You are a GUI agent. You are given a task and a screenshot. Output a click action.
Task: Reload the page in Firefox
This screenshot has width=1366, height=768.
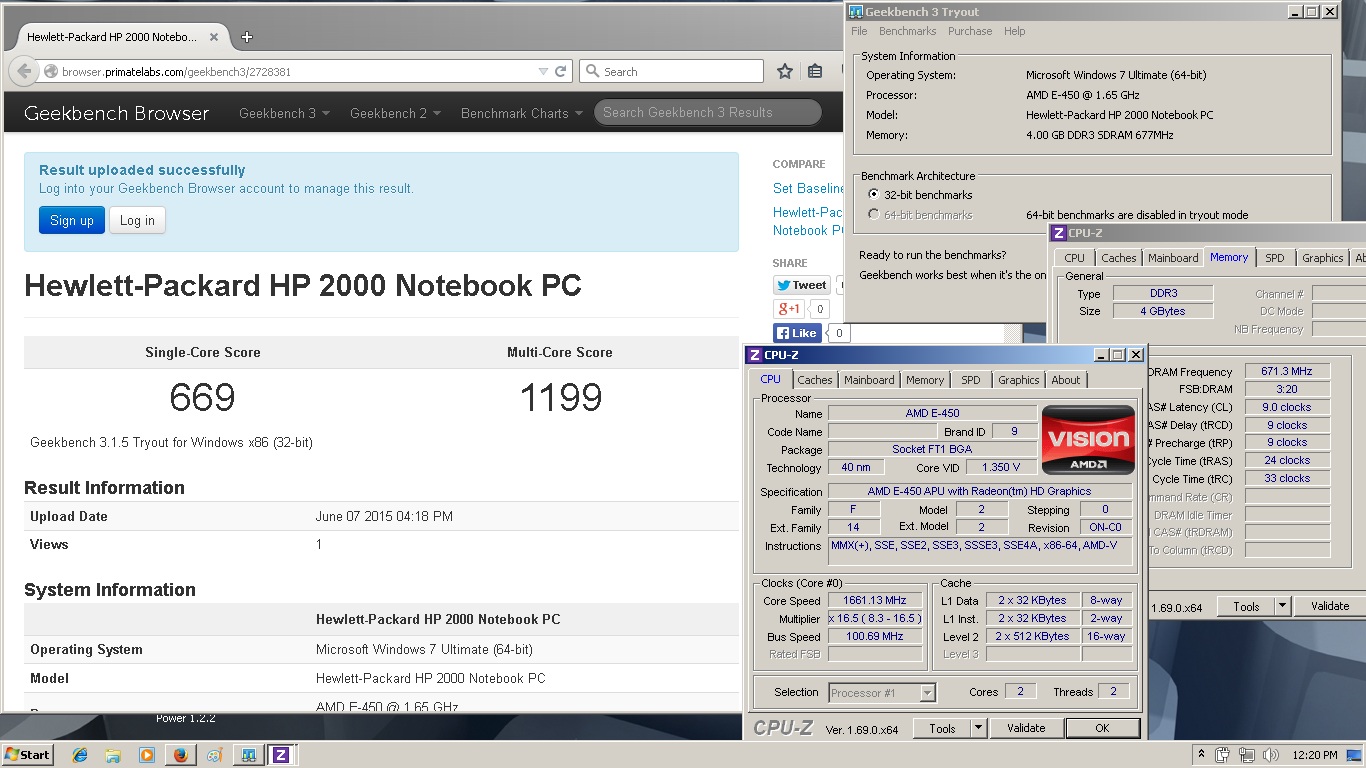(561, 71)
